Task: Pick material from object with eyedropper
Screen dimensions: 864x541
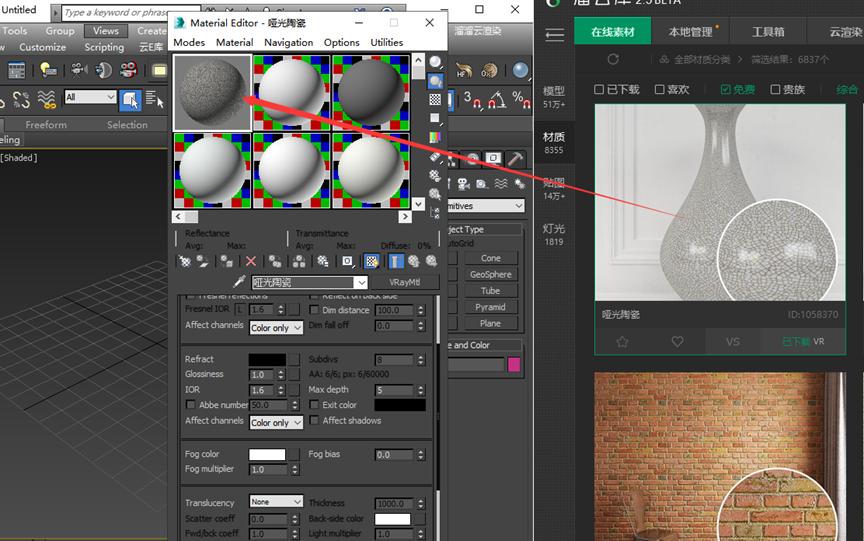Action: click(x=239, y=283)
